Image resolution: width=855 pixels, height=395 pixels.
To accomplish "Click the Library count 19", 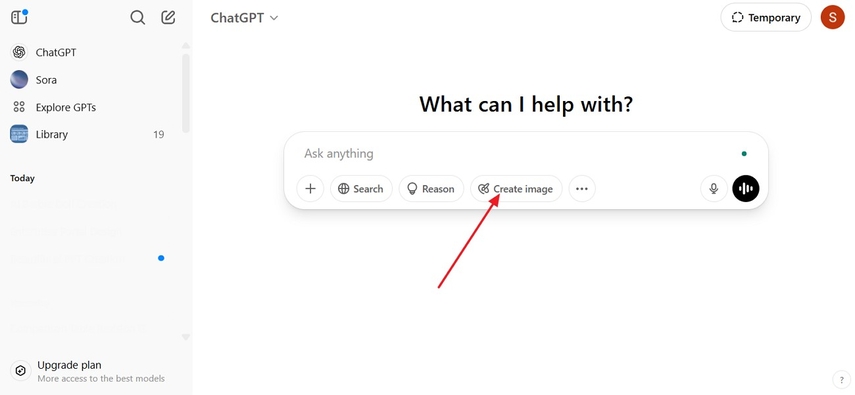I will pyautogui.click(x=159, y=134).
